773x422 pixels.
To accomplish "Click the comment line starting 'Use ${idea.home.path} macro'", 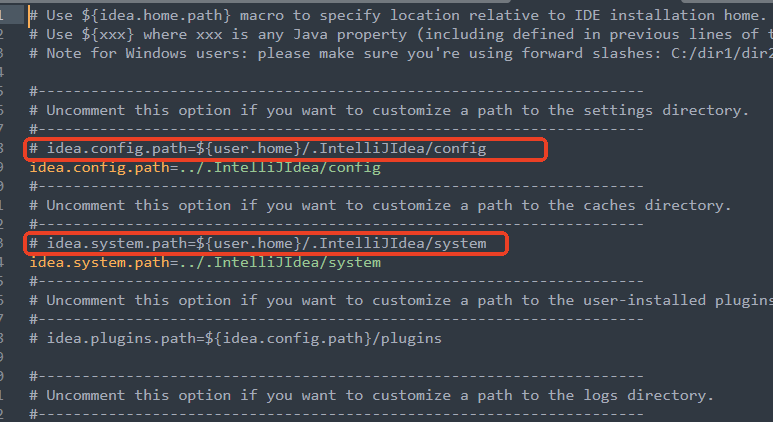I will coord(397,15).
